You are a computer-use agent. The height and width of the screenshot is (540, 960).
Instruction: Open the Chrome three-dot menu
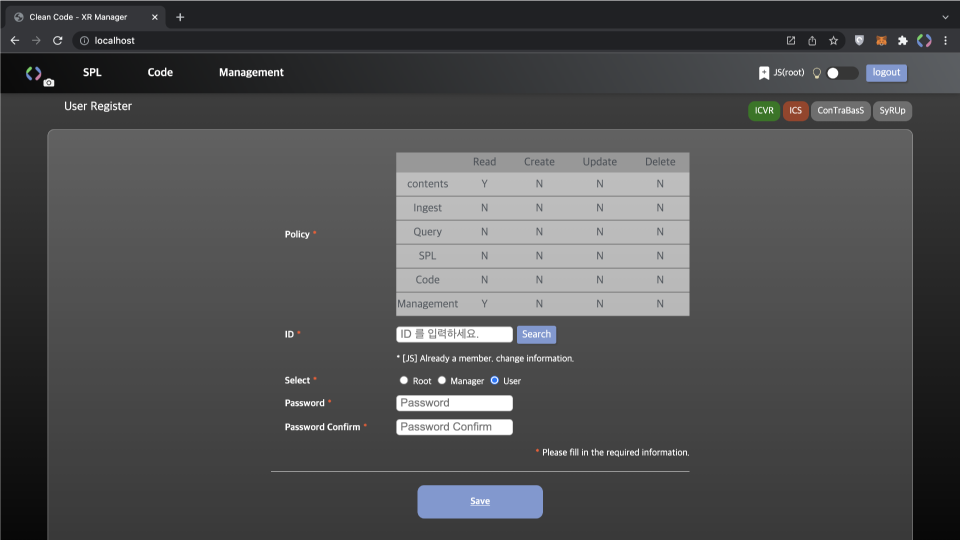[945, 41]
